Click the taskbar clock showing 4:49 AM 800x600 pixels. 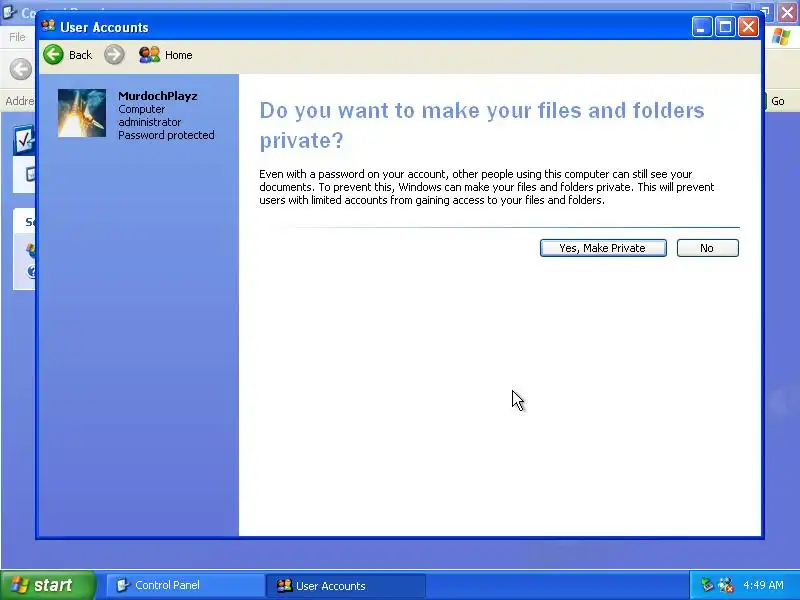tap(763, 585)
